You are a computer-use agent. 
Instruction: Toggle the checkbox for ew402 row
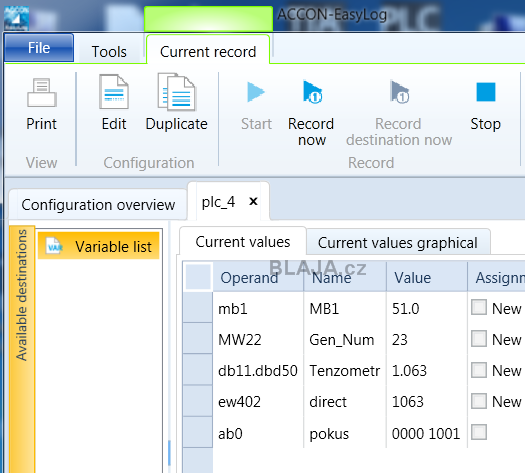tap(478, 401)
